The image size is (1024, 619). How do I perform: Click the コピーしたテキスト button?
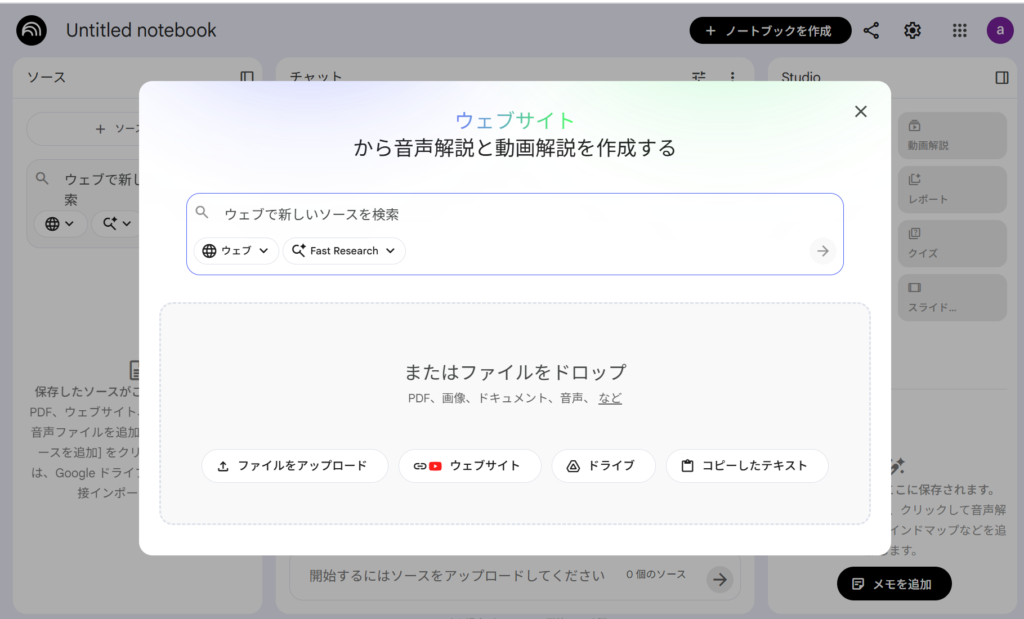pos(747,466)
